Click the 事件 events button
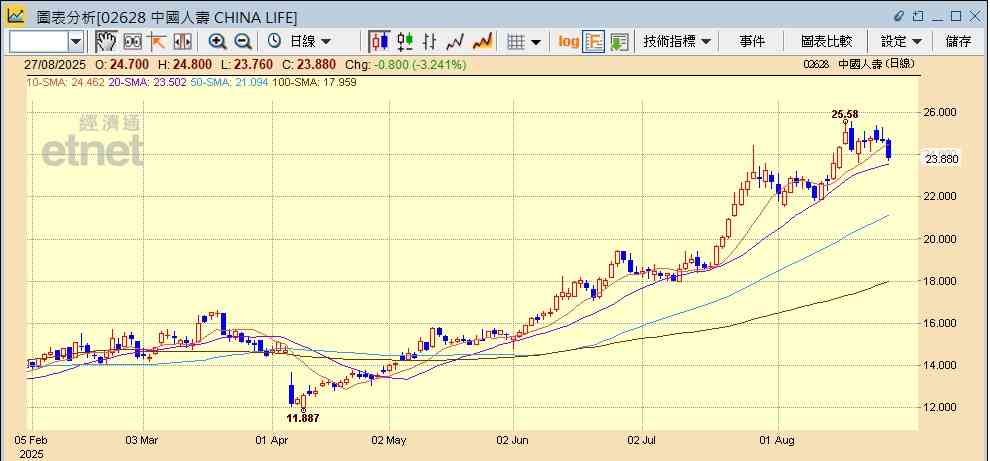Image resolution: width=990 pixels, height=461 pixels. [752, 42]
